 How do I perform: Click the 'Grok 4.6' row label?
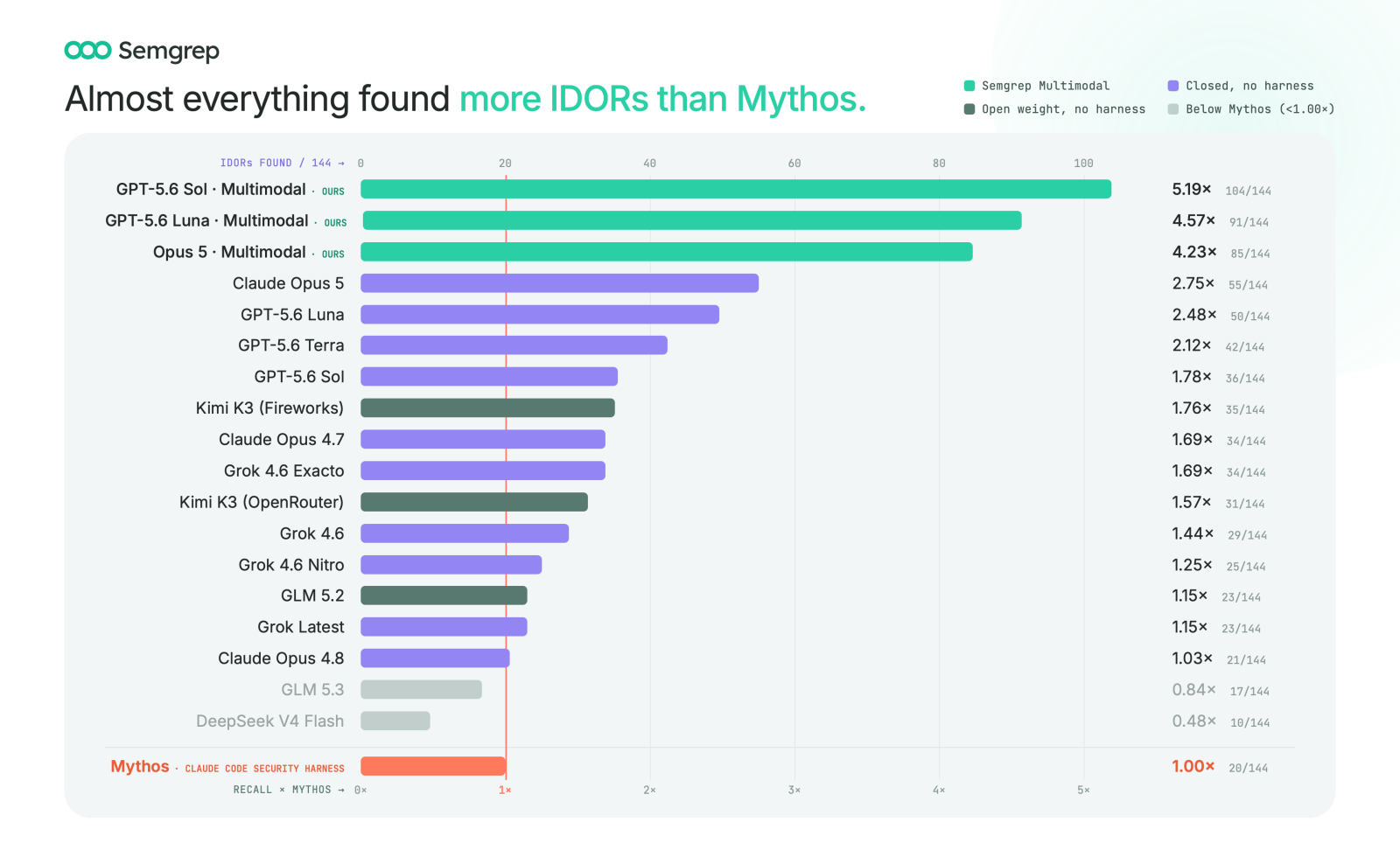[311, 533]
